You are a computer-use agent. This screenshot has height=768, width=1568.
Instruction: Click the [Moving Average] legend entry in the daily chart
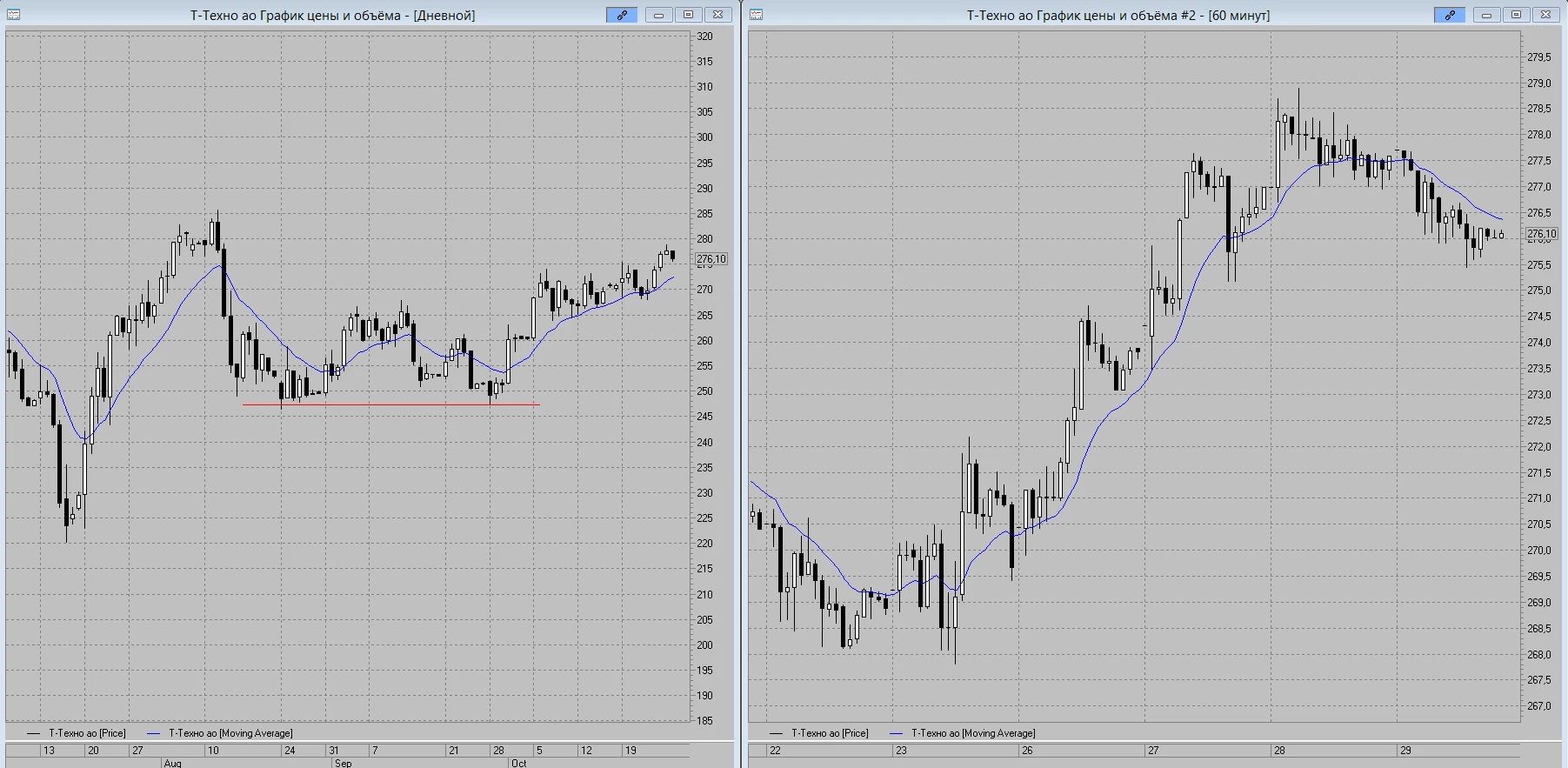tap(230, 733)
